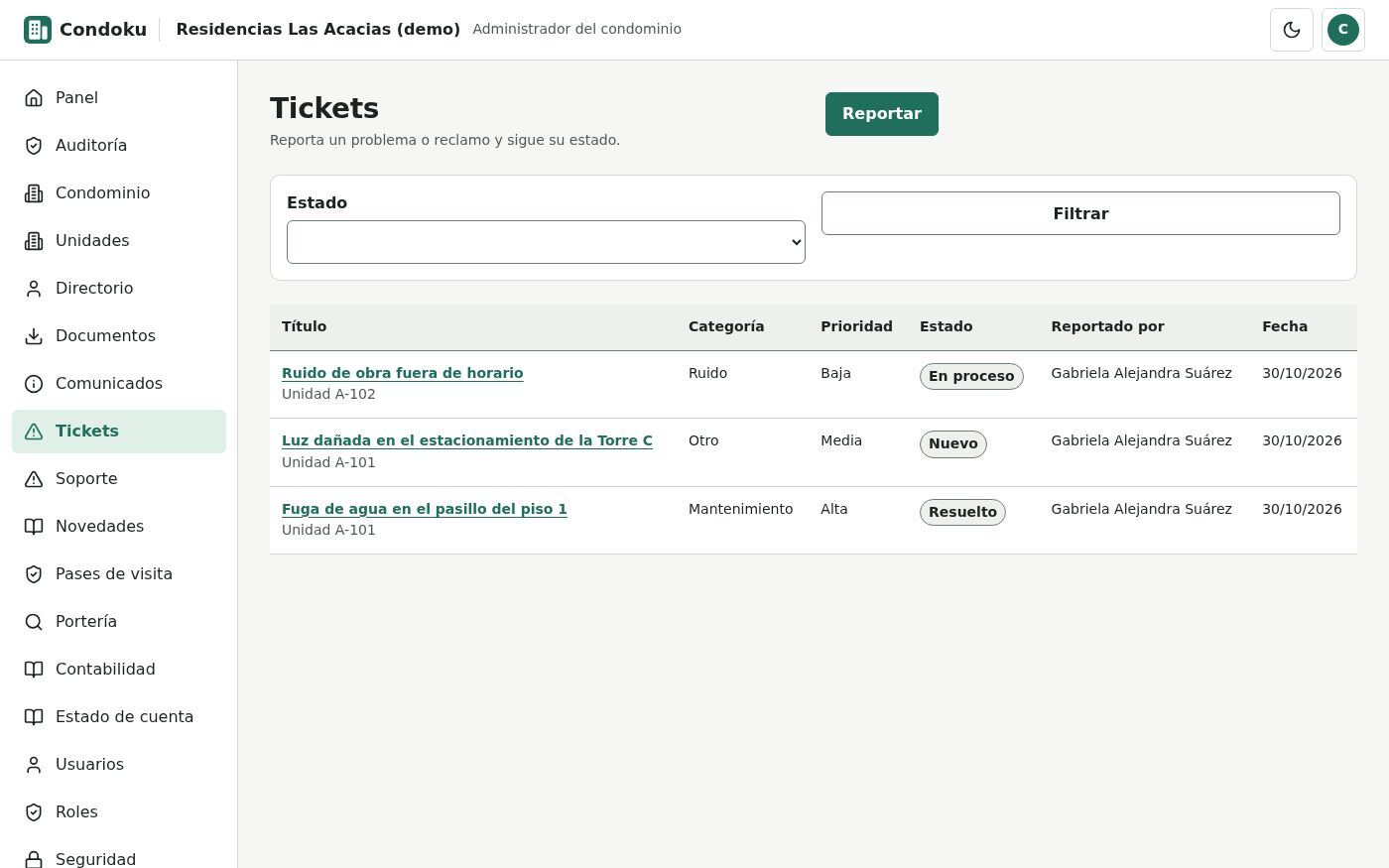
Task: Click the 'En proceso' status badge
Action: [x=971, y=376]
